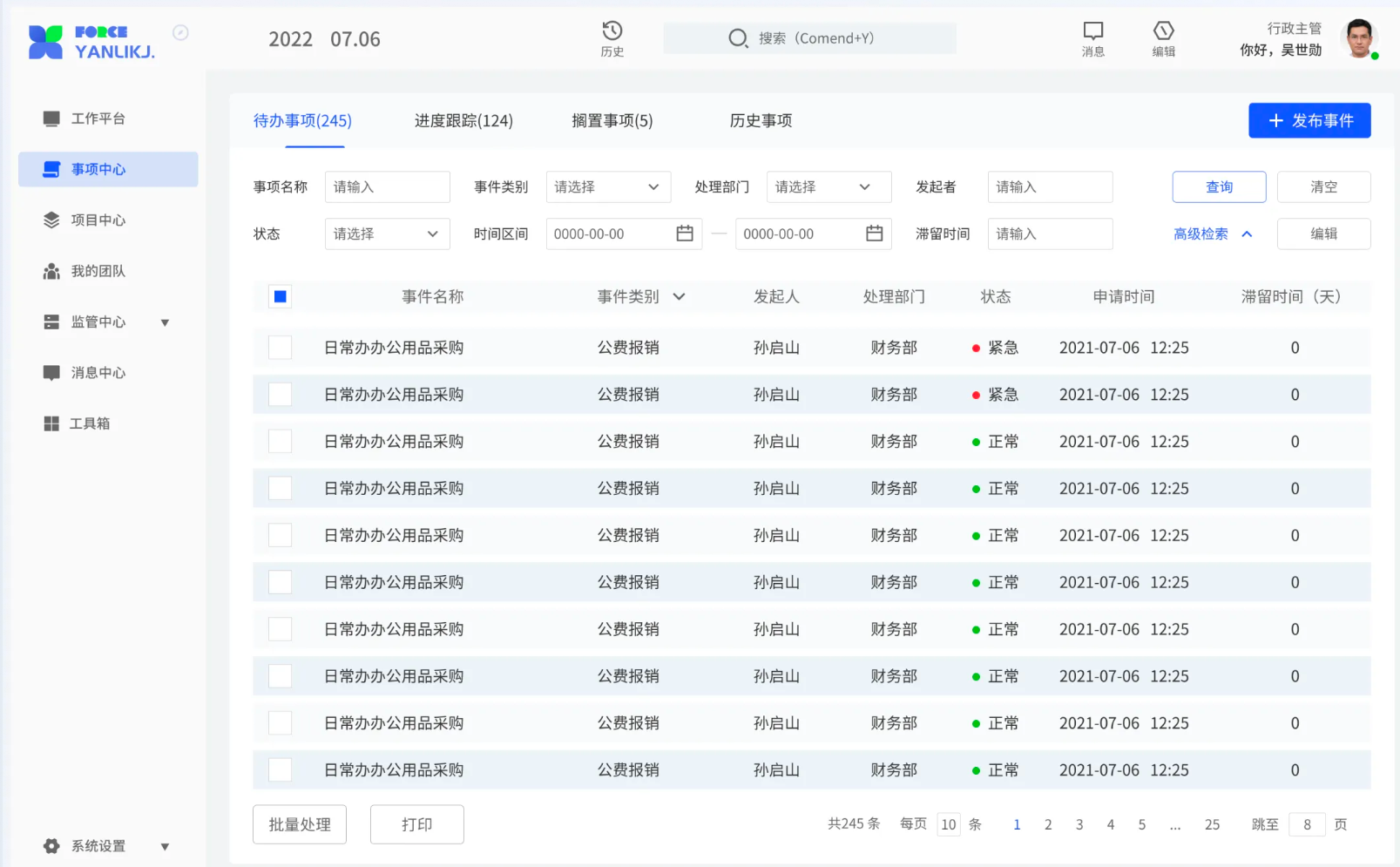Viewport: 1400px width, 867px height.
Task: Go to page 25
Action: pos(1212,824)
